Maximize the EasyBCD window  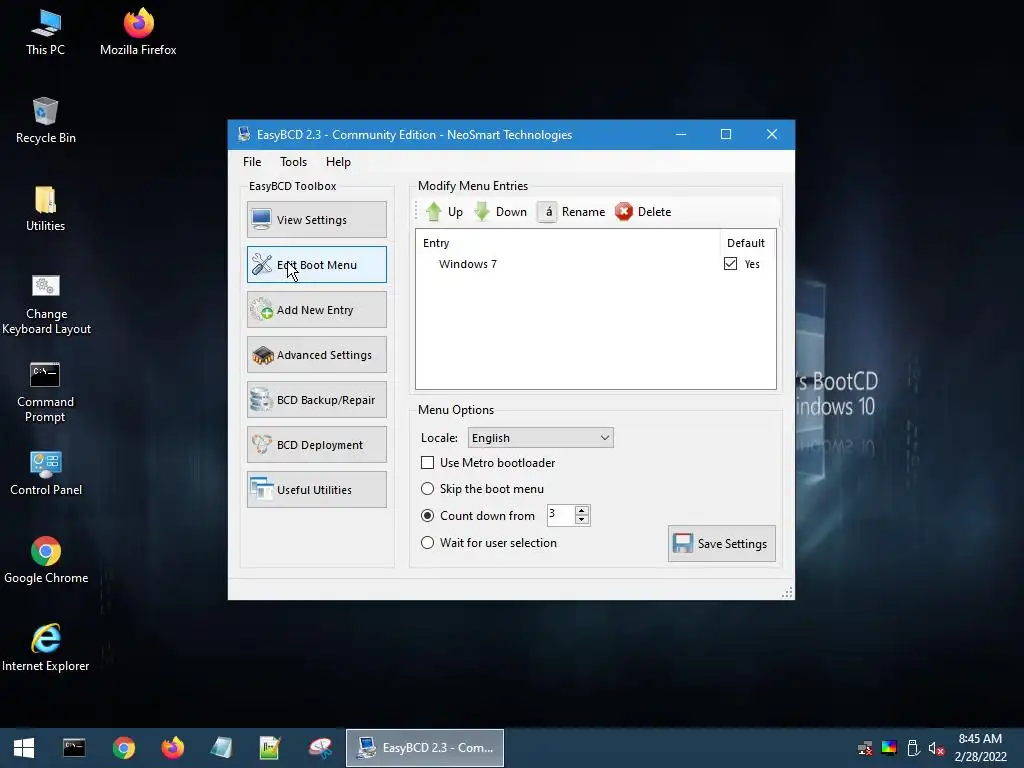tap(726, 135)
